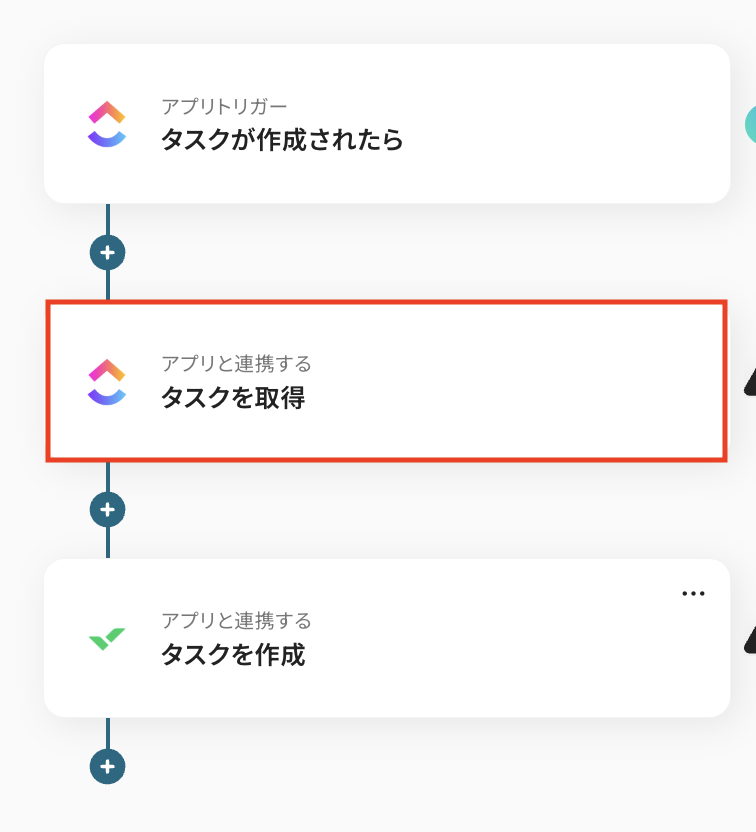Click the connector line above the first plus button
This screenshot has height=832, width=756.
coord(107,218)
